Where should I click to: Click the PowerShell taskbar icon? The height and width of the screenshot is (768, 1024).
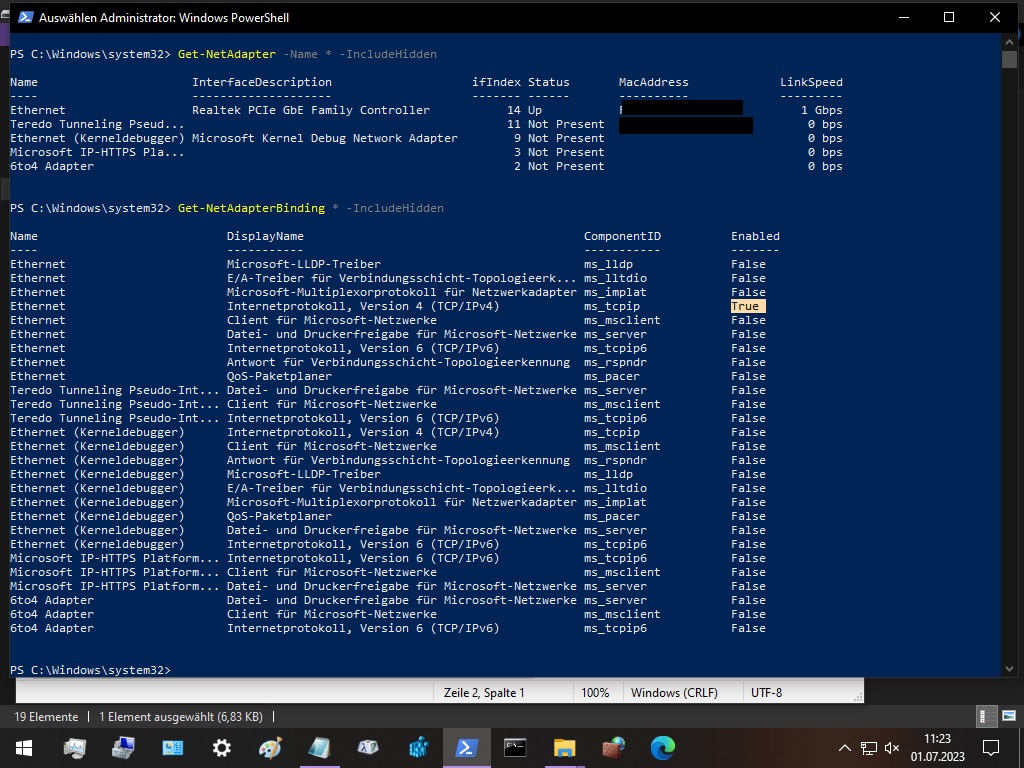click(466, 747)
